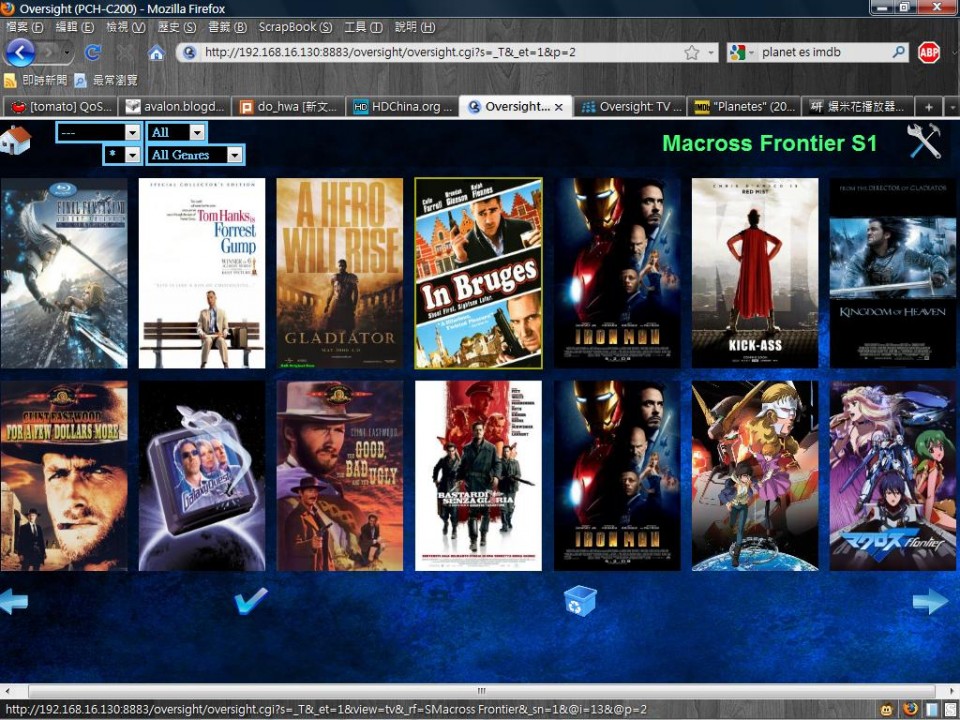Switch to the do_hwa tab
The width and height of the screenshot is (960, 720).
[x=288, y=107]
